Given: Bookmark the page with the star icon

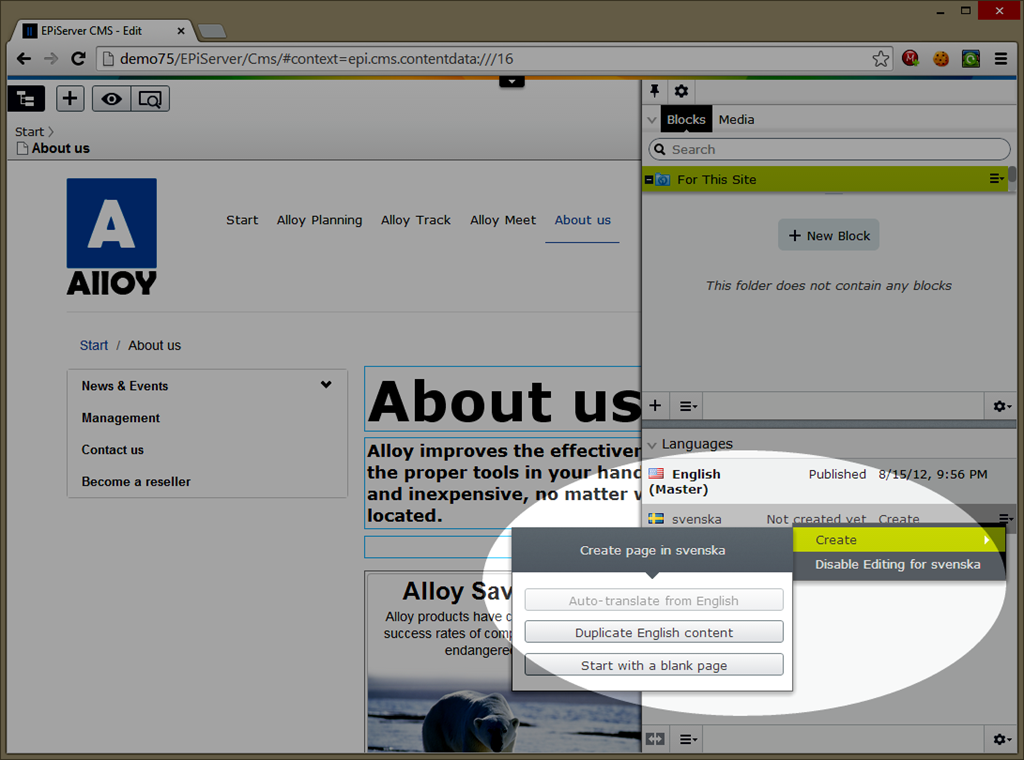Looking at the screenshot, I should [880, 59].
